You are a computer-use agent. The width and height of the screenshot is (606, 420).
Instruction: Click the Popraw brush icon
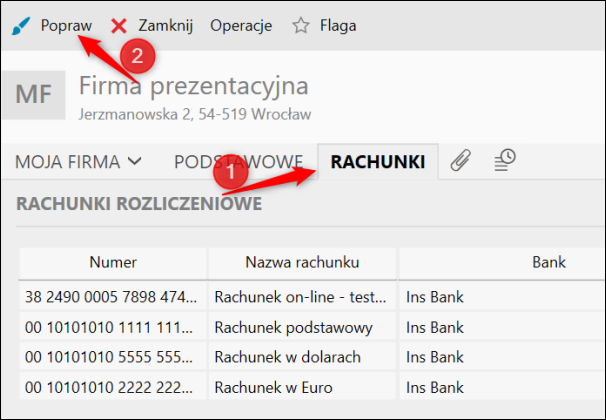click(20, 26)
